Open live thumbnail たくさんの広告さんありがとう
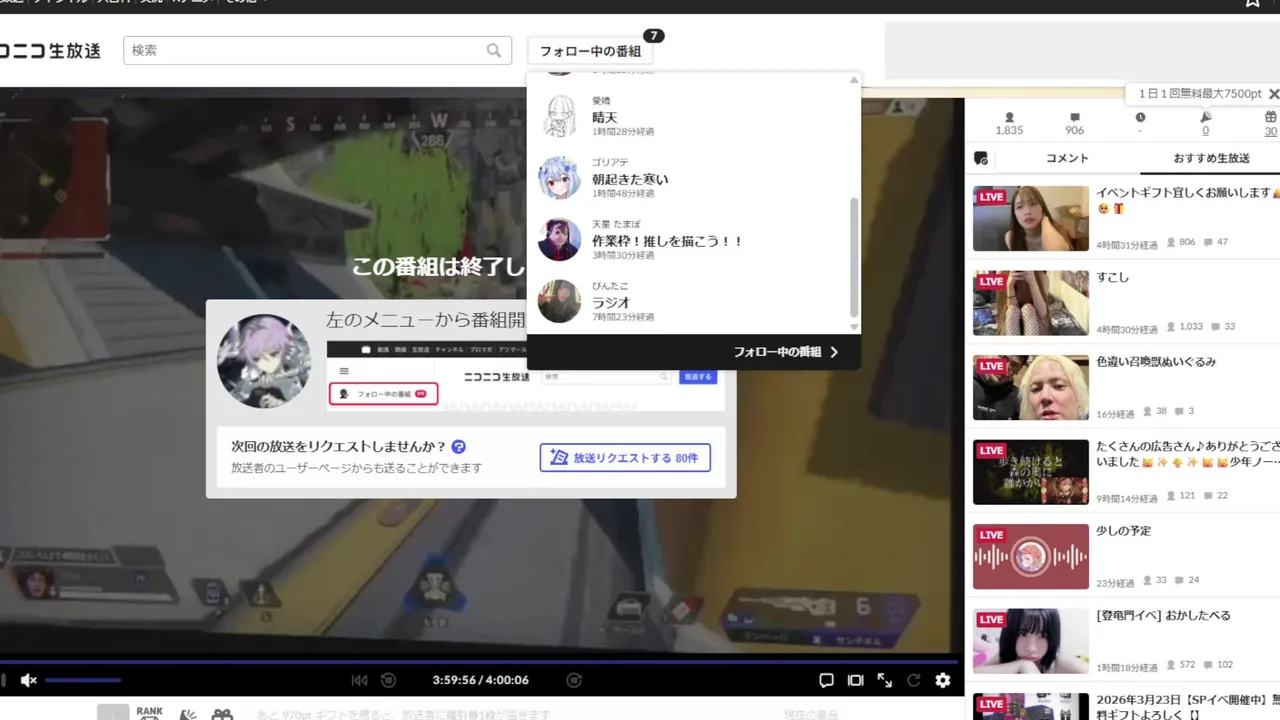The width and height of the screenshot is (1280, 720). click(x=1031, y=472)
